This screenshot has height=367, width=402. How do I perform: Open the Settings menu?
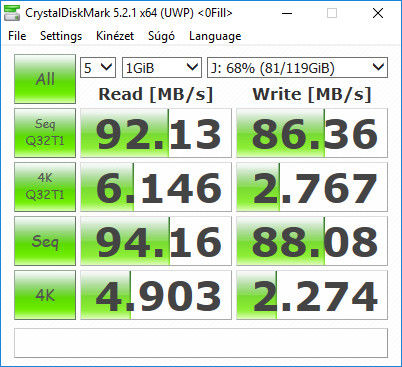(61, 36)
